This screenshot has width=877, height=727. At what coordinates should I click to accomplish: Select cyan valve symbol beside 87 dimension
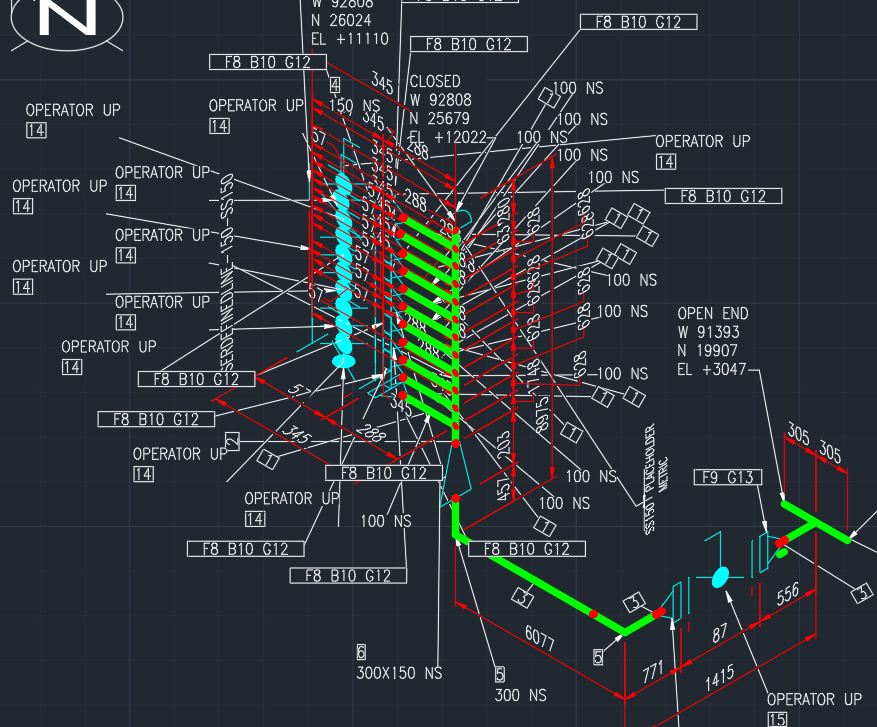coord(720,577)
